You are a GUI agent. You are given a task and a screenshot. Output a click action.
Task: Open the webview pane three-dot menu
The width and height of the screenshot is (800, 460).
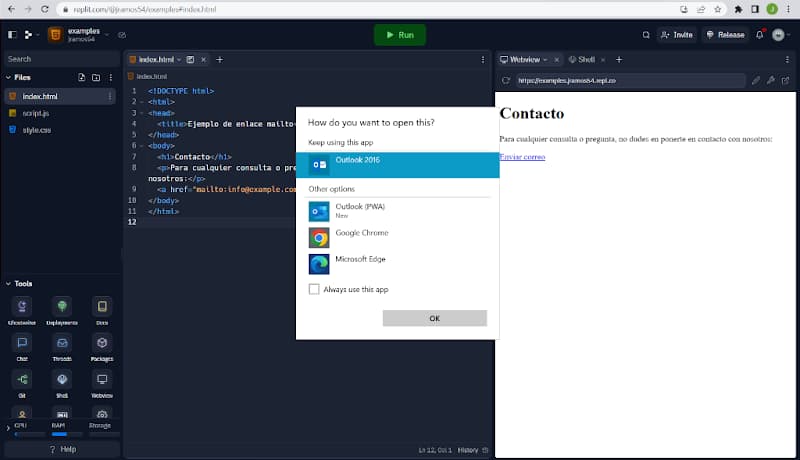[787, 60]
